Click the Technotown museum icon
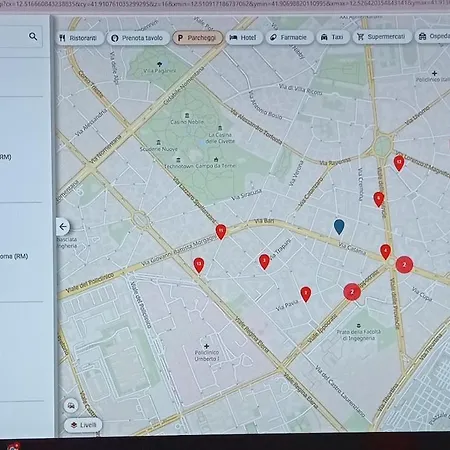 click(179, 160)
